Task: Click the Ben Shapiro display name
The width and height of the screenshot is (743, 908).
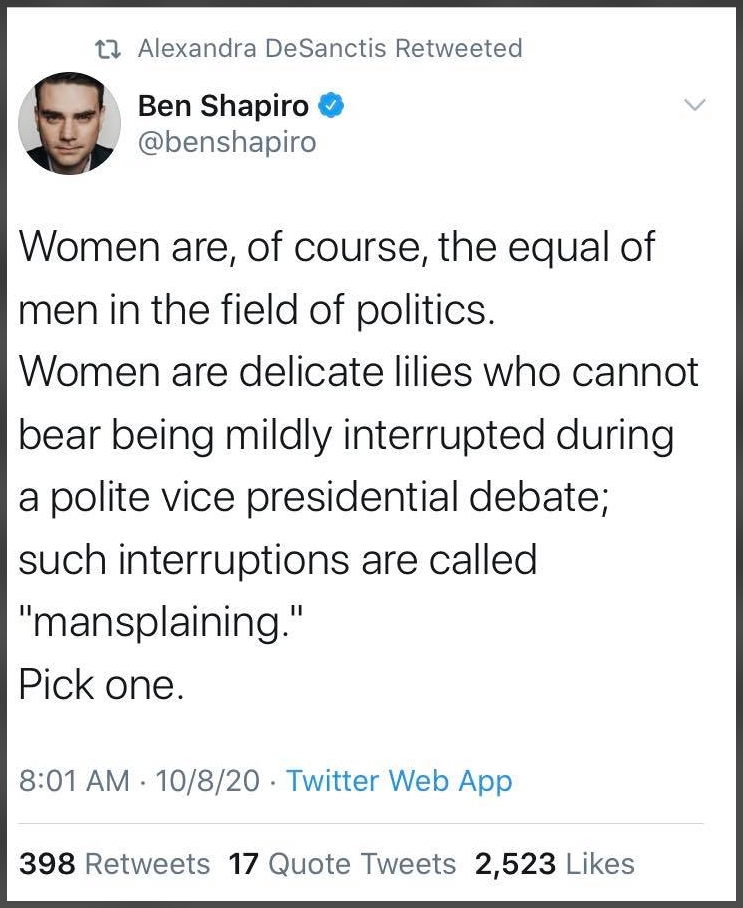Action: coord(223,104)
